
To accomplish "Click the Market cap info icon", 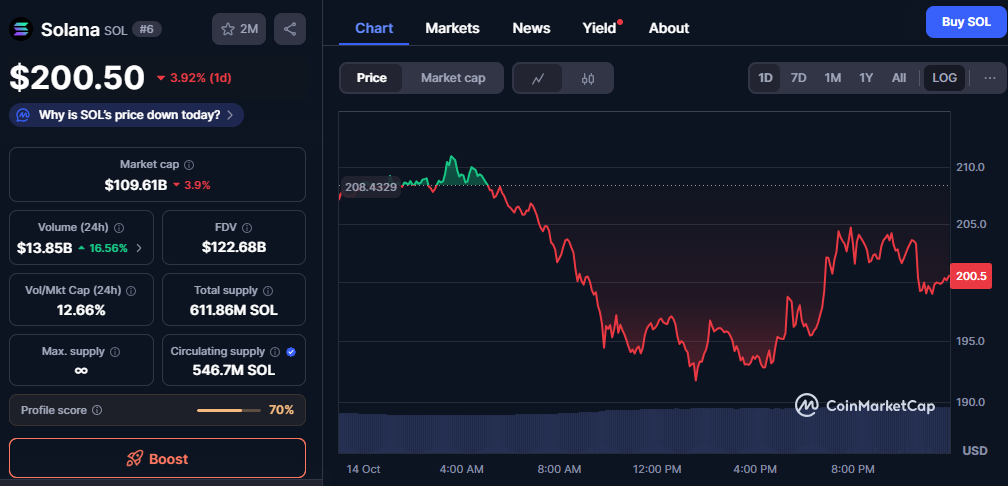I will 189,164.
